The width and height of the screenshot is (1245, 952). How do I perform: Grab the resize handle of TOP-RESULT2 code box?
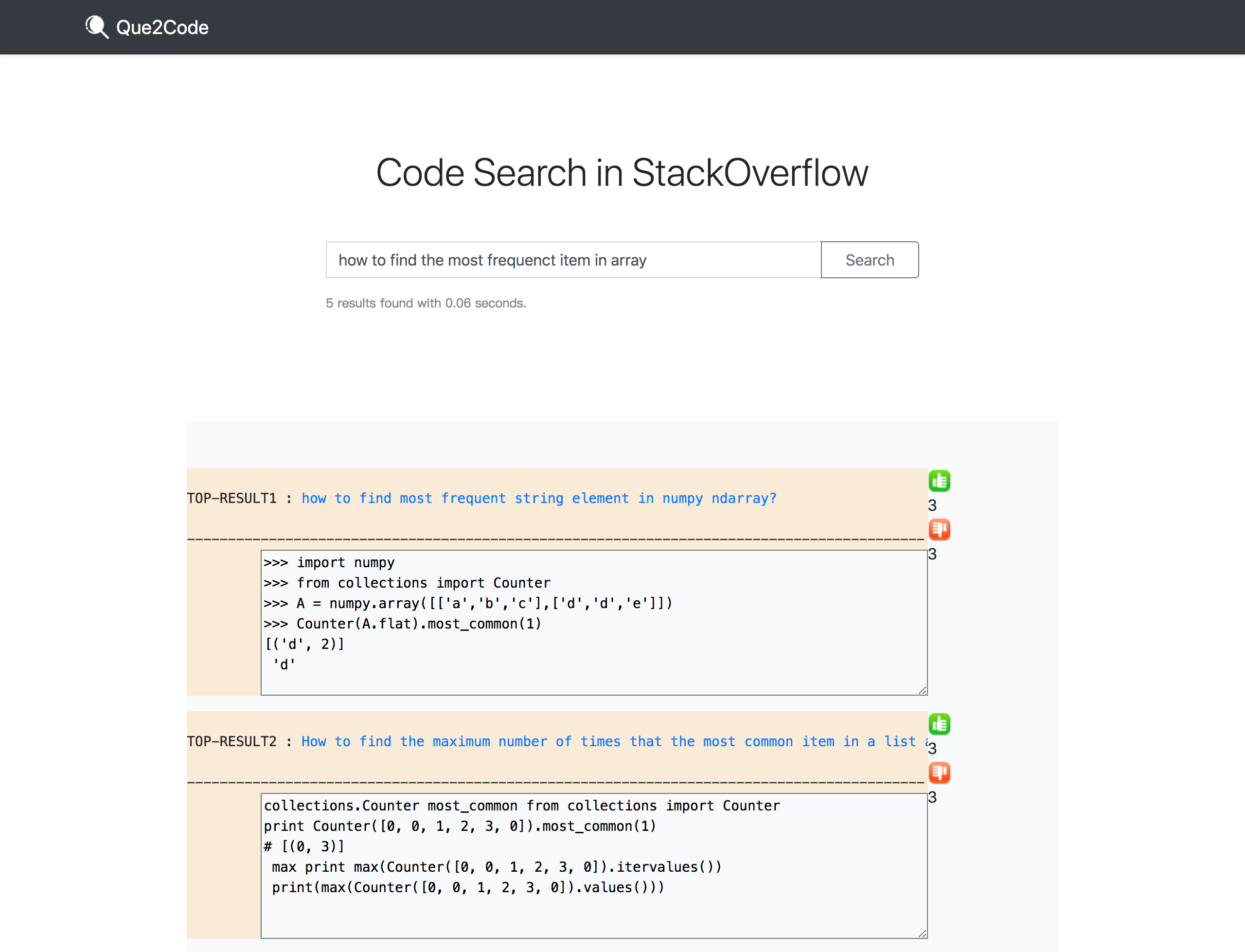[922, 934]
